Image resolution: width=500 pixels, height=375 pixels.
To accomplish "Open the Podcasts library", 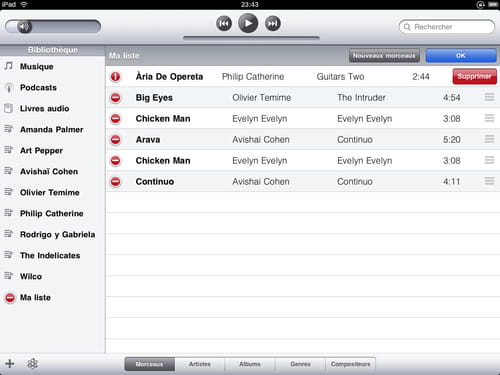I will [x=52, y=88].
